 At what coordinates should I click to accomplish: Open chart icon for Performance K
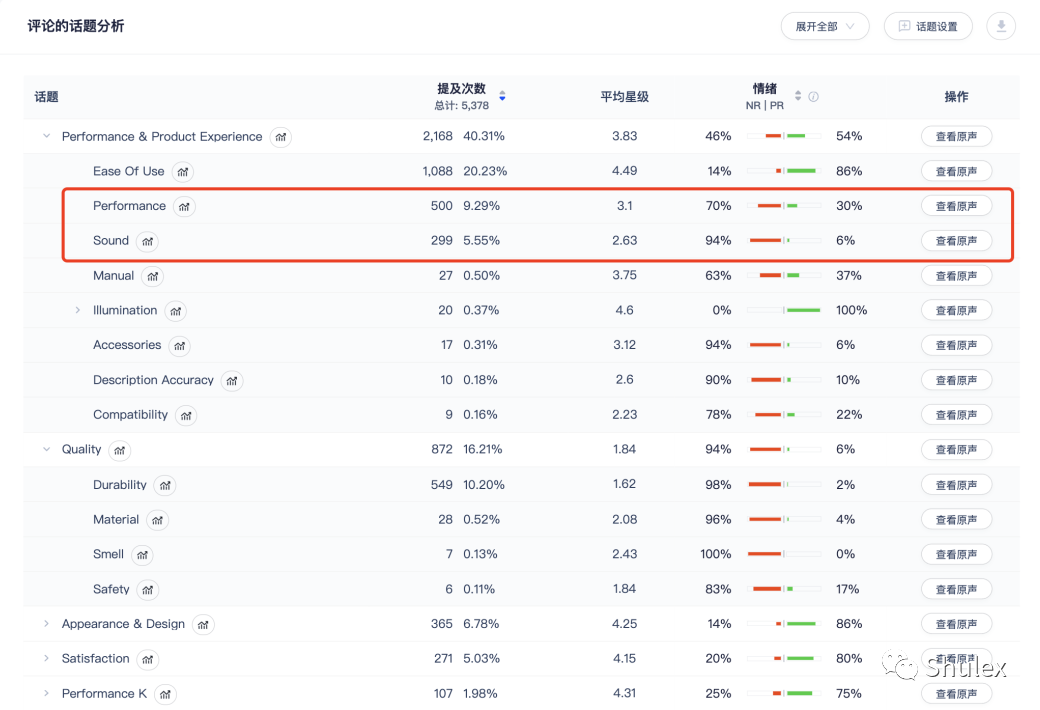point(165,694)
